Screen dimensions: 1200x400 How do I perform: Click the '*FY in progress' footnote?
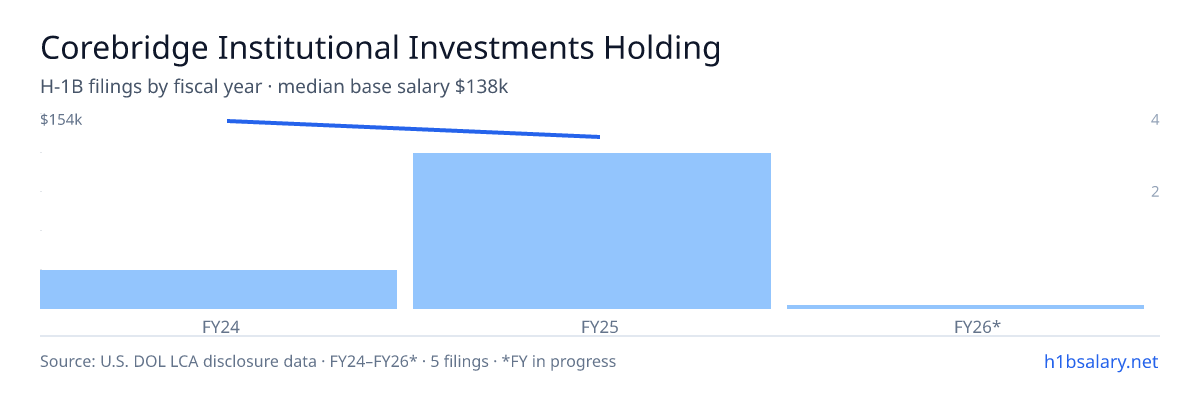click(561, 361)
